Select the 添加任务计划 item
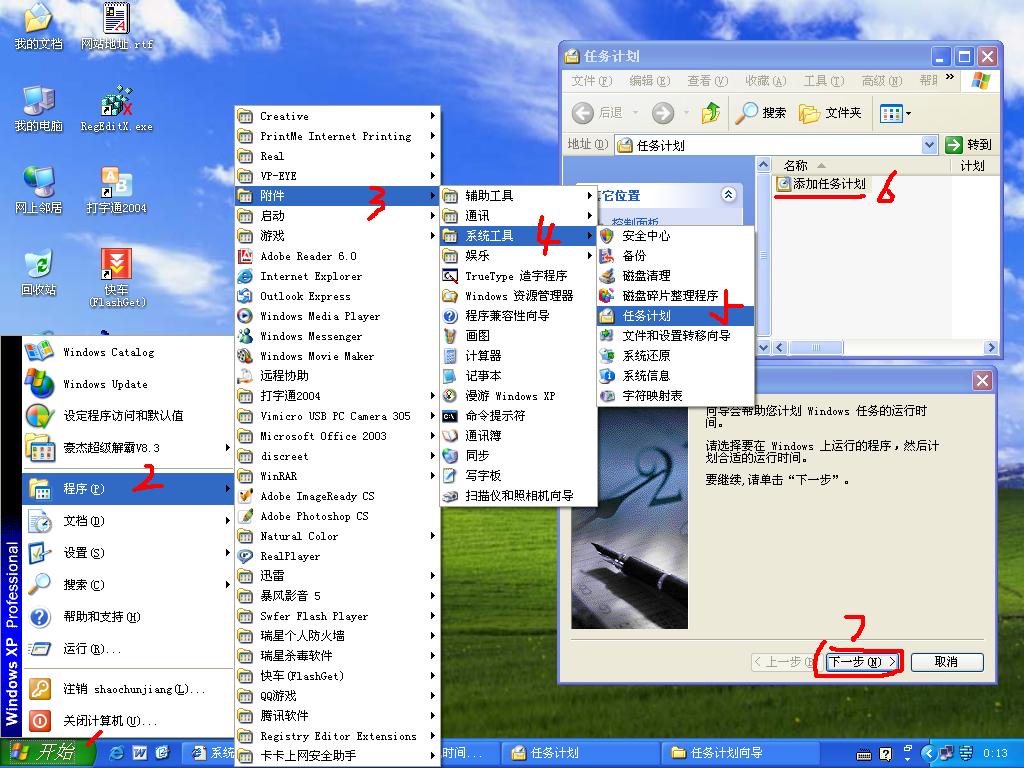This screenshot has height=768, width=1024. [x=821, y=184]
